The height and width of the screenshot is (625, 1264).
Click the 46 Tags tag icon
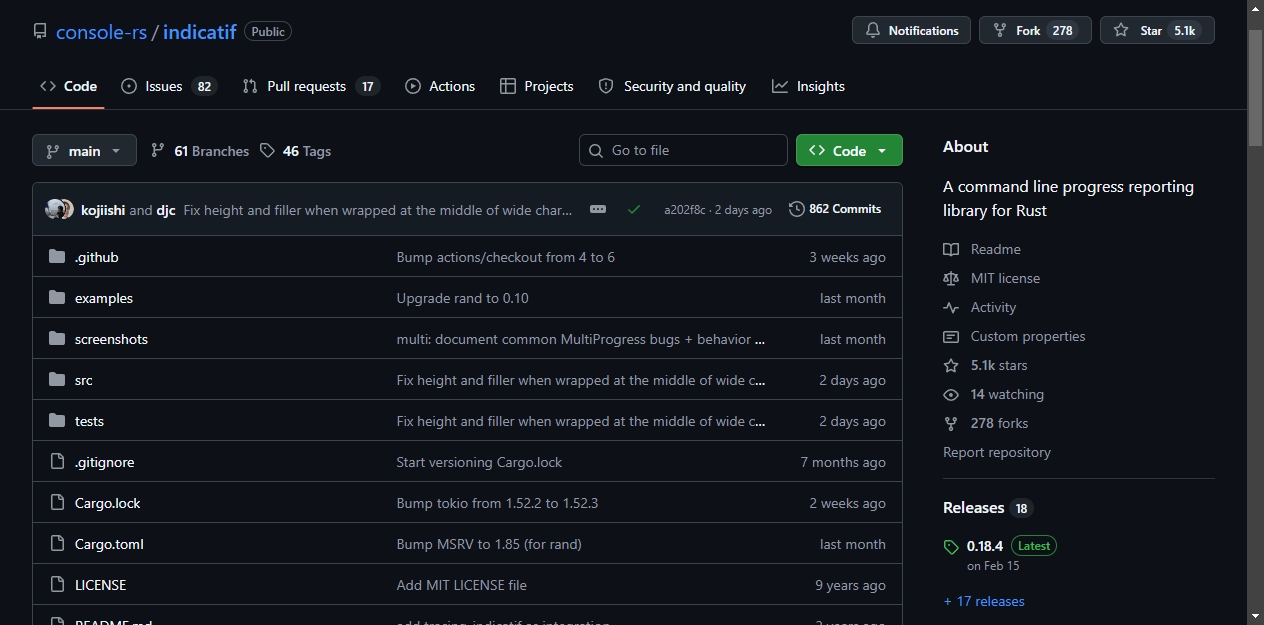(267, 151)
